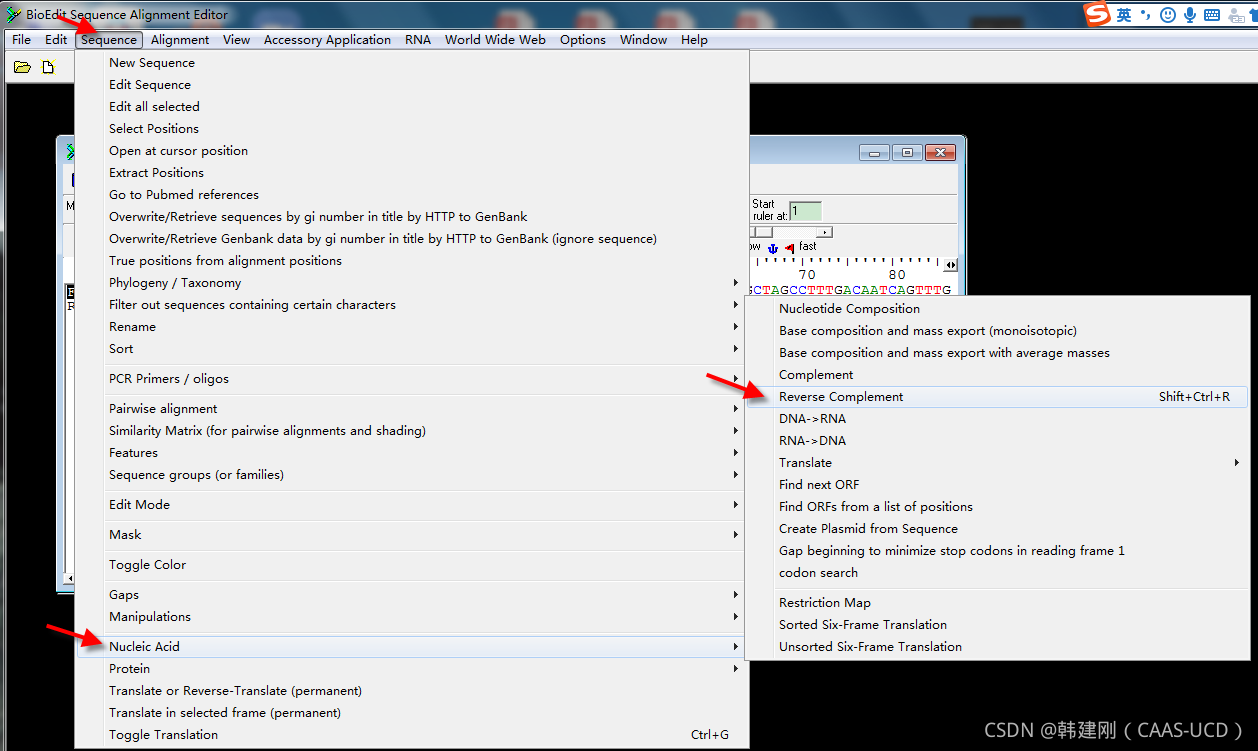This screenshot has height=751, width=1258.
Task: Open the Accessory Application menu
Action: pos(327,40)
